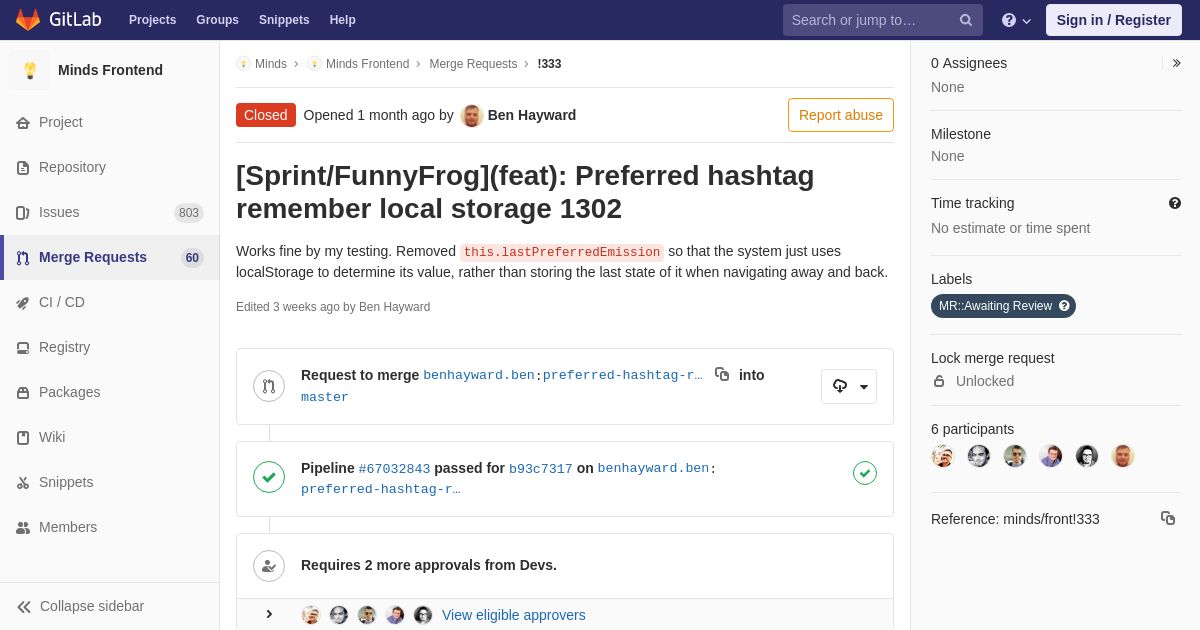Image resolution: width=1200 pixels, height=630 pixels.
Task: Click the Members people icon in sidebar
Action: tap(23, 528)
